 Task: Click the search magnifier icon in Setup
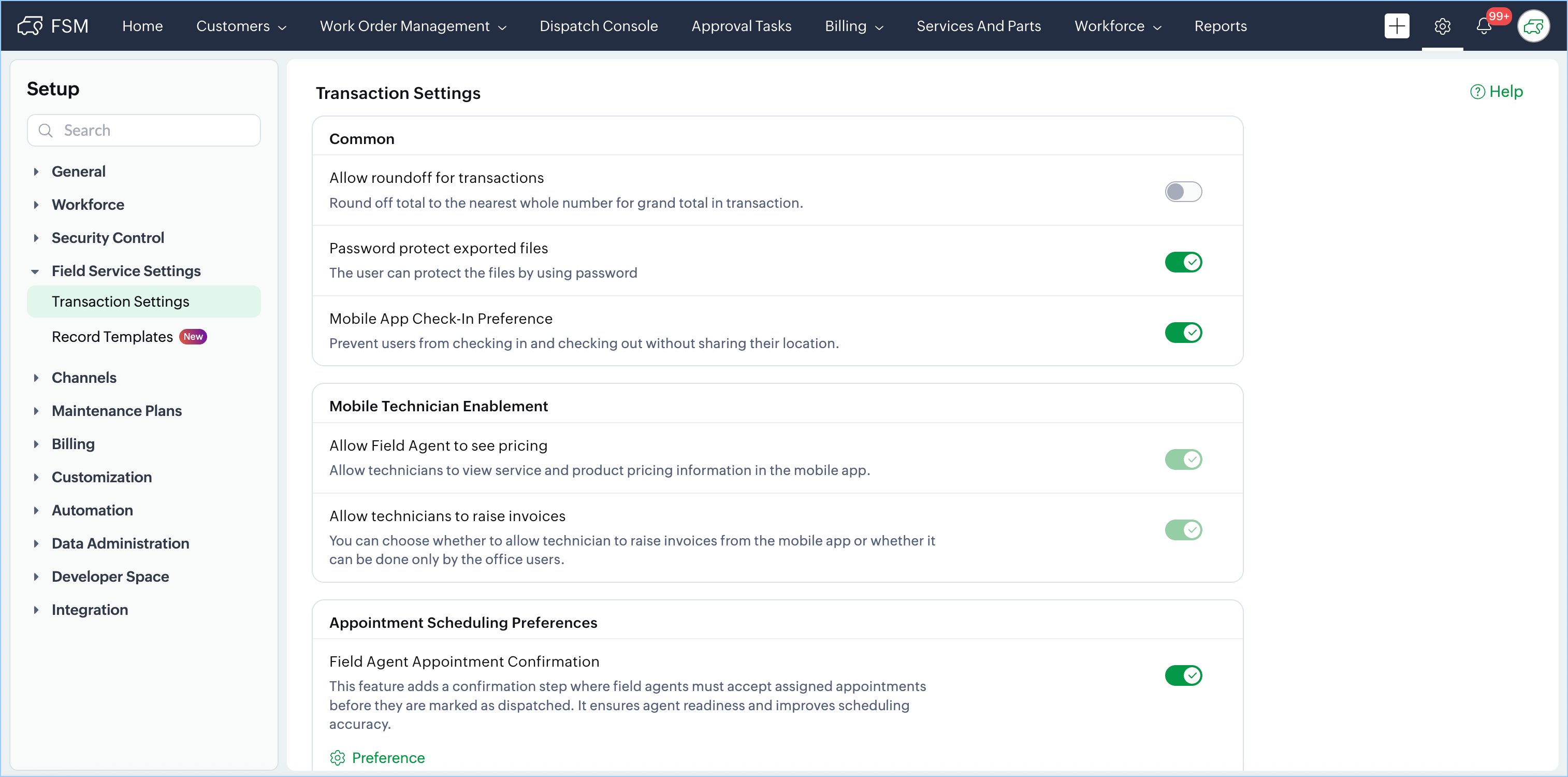46,131
